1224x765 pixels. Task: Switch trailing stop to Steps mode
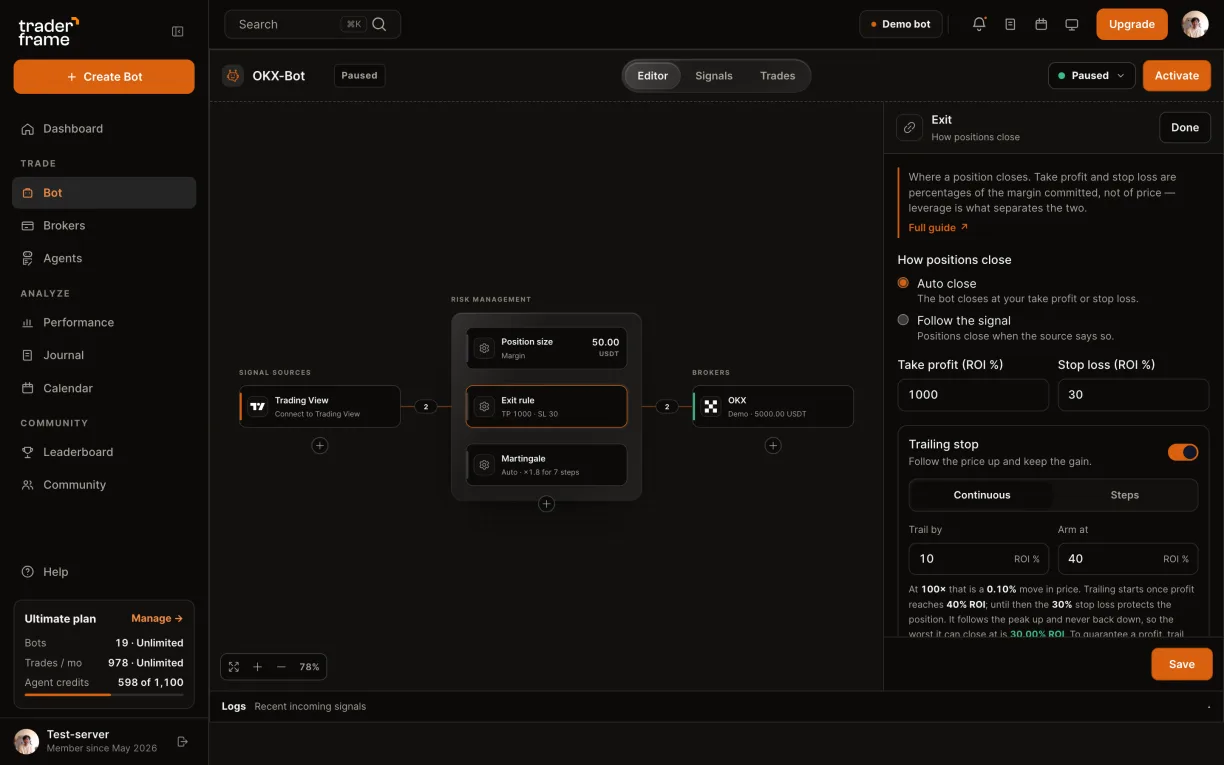[1124, 495]
